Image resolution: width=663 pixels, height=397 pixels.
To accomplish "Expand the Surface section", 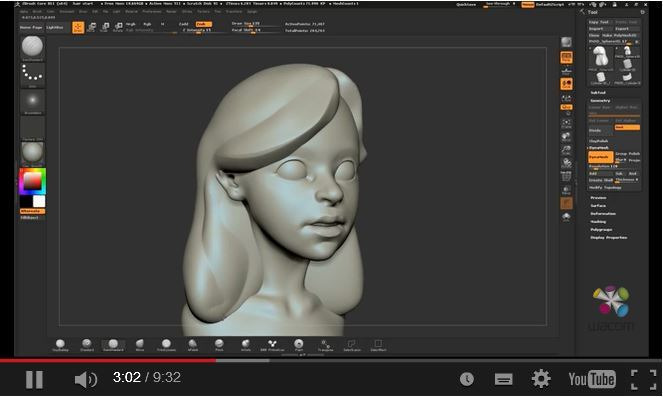I will point(598,205).
